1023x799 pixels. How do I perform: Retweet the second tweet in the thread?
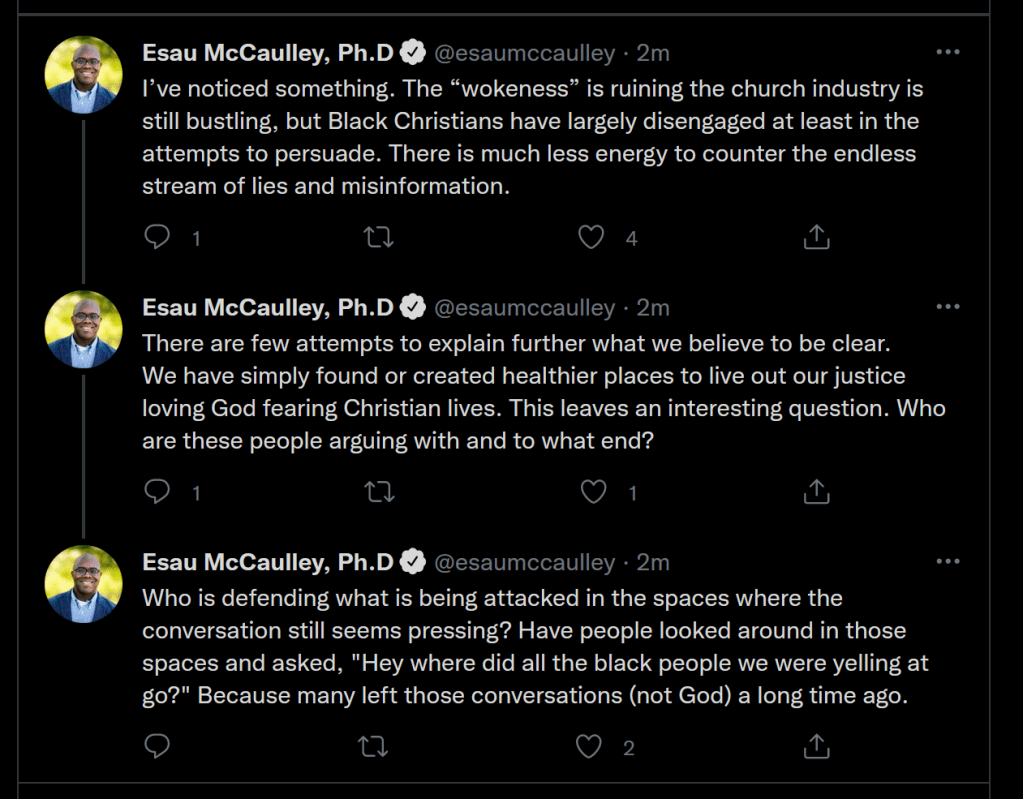click(x=379, y=492)
